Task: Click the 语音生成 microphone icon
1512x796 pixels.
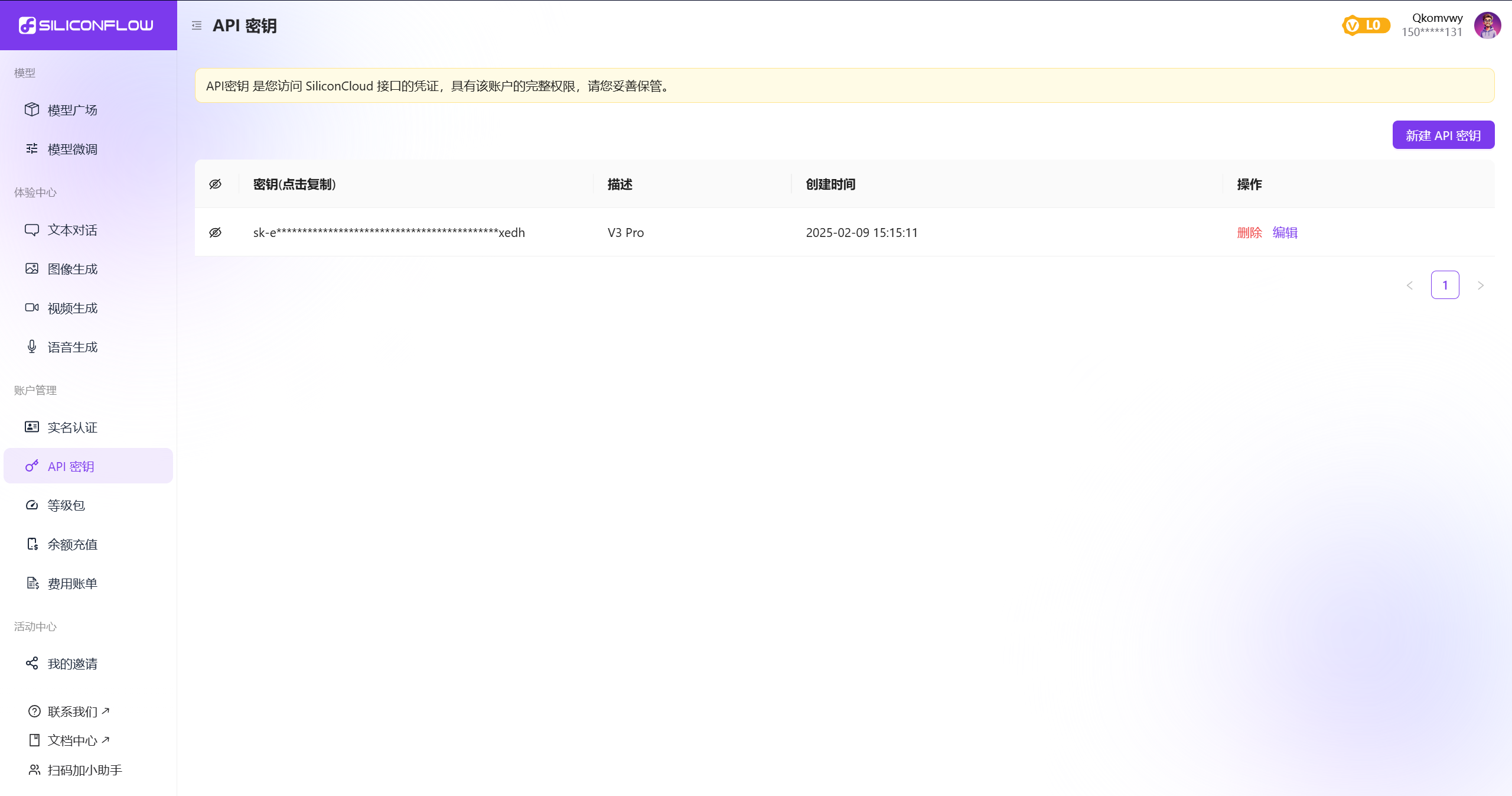Action: pos(32,346)
